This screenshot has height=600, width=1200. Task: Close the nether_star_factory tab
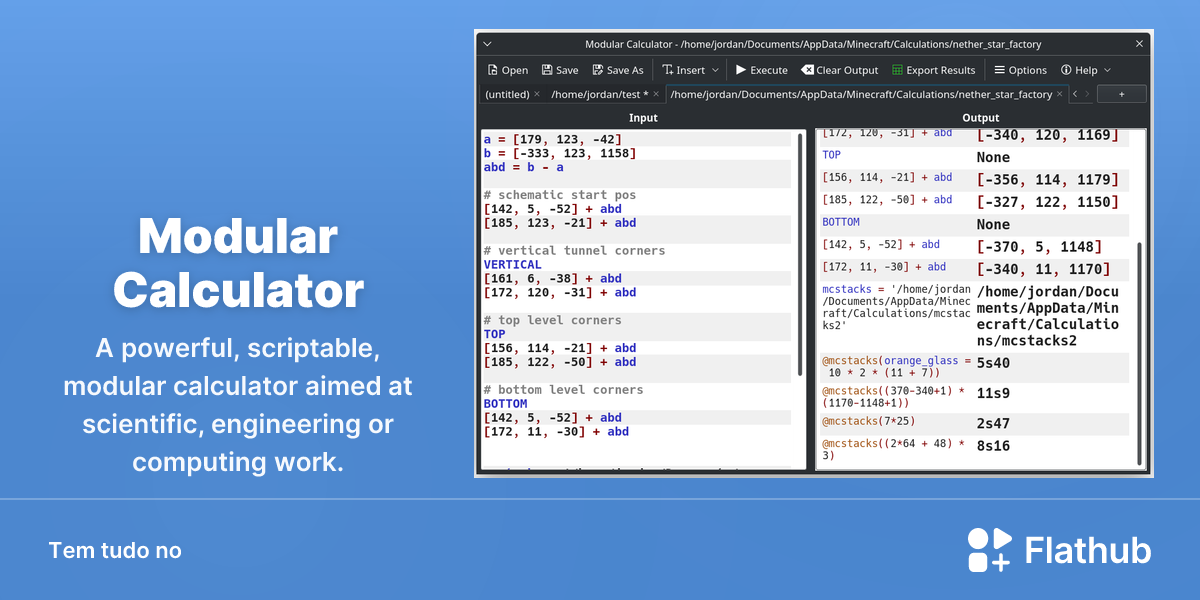(1061, 94)
